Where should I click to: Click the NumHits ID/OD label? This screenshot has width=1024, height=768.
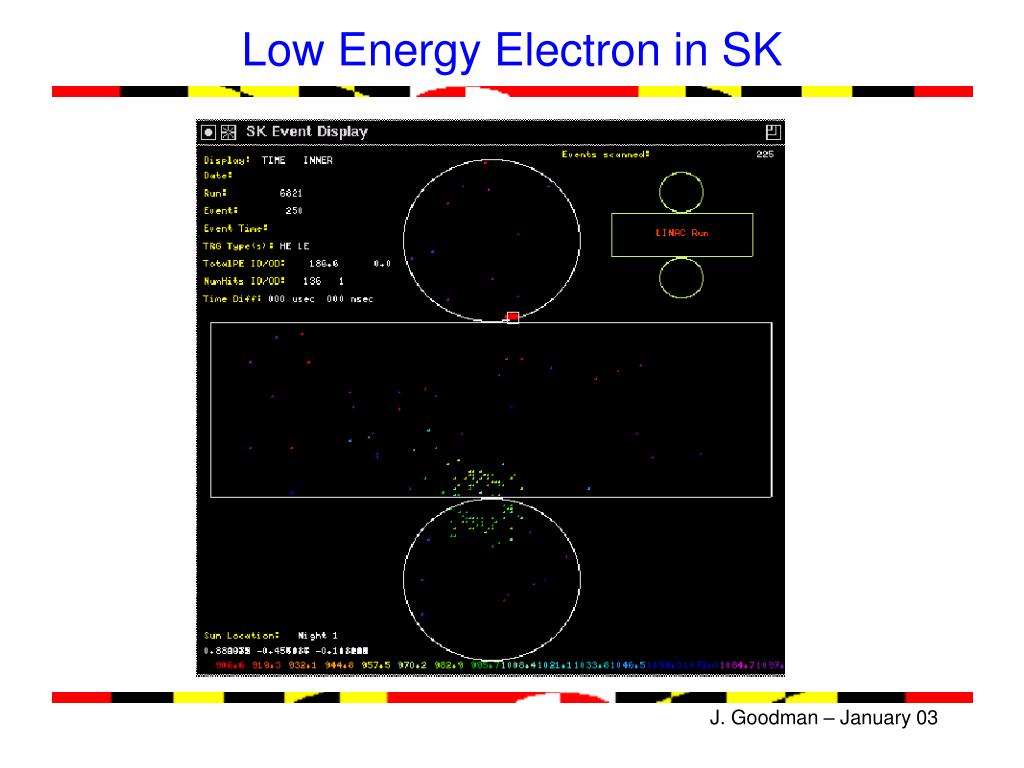[x=244, y=281]
